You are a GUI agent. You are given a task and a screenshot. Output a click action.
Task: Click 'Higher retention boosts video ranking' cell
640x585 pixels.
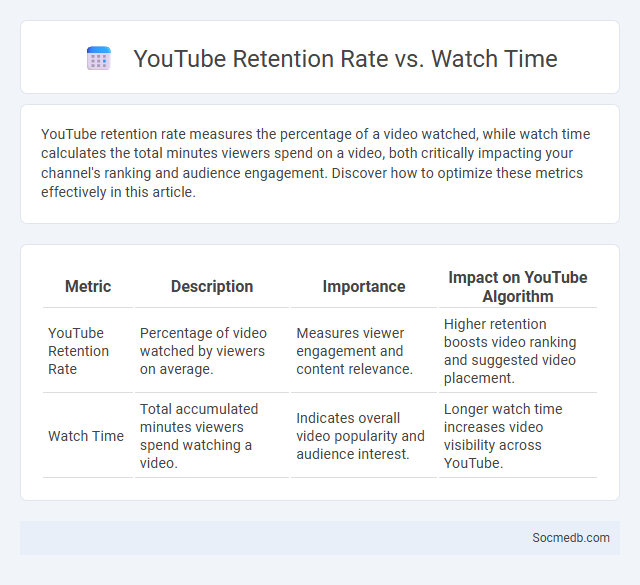tap(518, 351)
